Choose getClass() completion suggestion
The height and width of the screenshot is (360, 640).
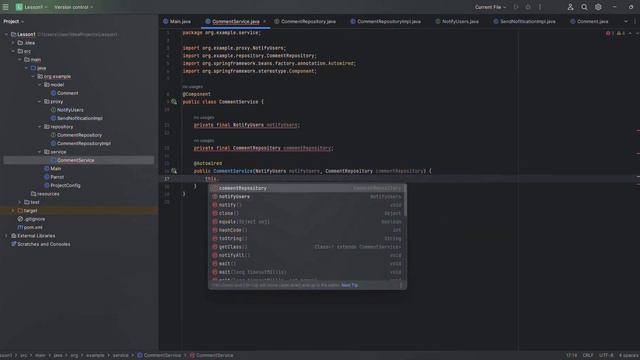click(307, 247)
